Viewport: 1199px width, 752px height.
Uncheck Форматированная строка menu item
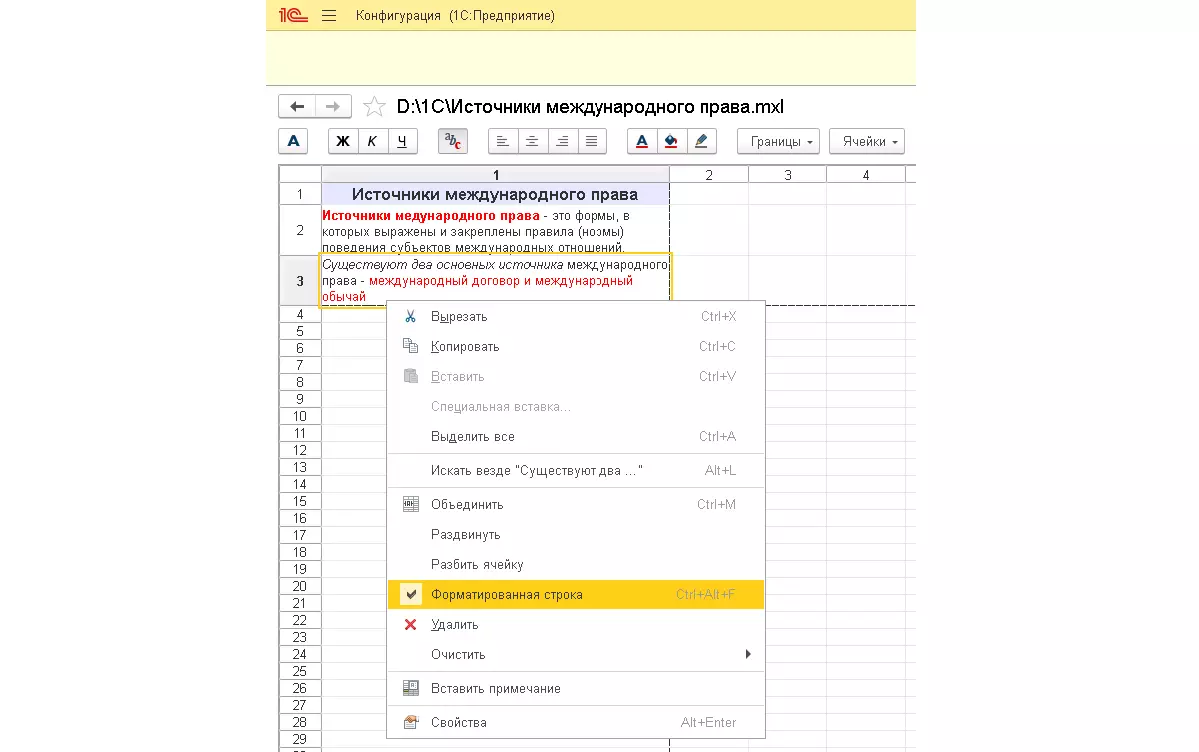pyautogui.click(x=576, y=594)
